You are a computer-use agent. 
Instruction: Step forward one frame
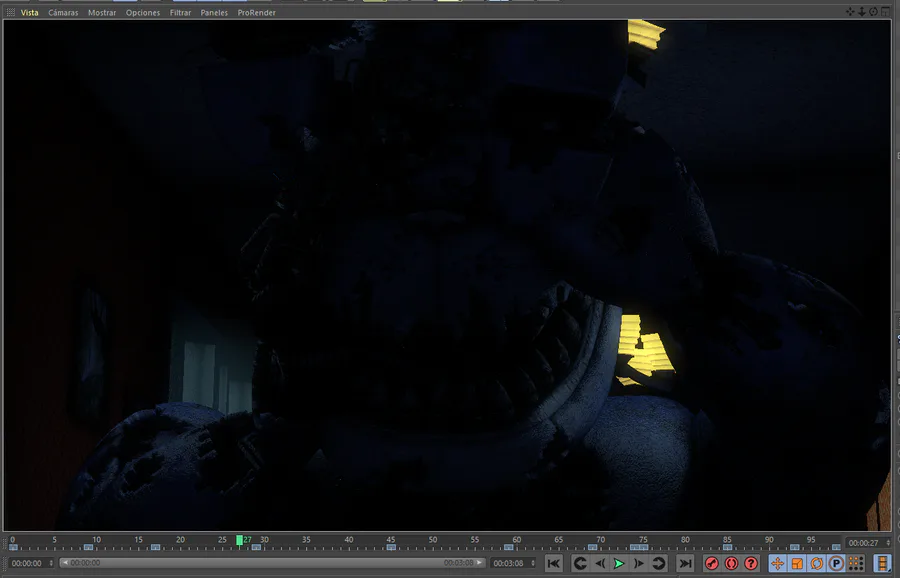click(638, 564)
